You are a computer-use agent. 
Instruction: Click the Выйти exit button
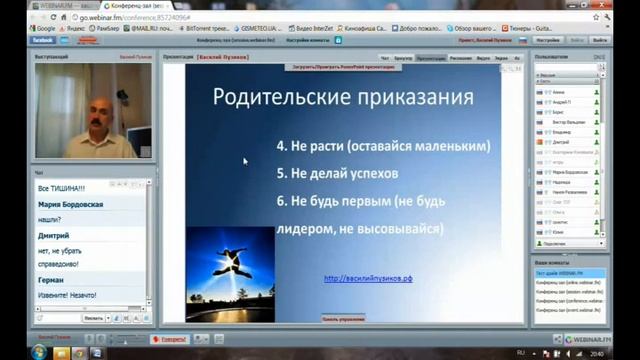pos(600,40)
